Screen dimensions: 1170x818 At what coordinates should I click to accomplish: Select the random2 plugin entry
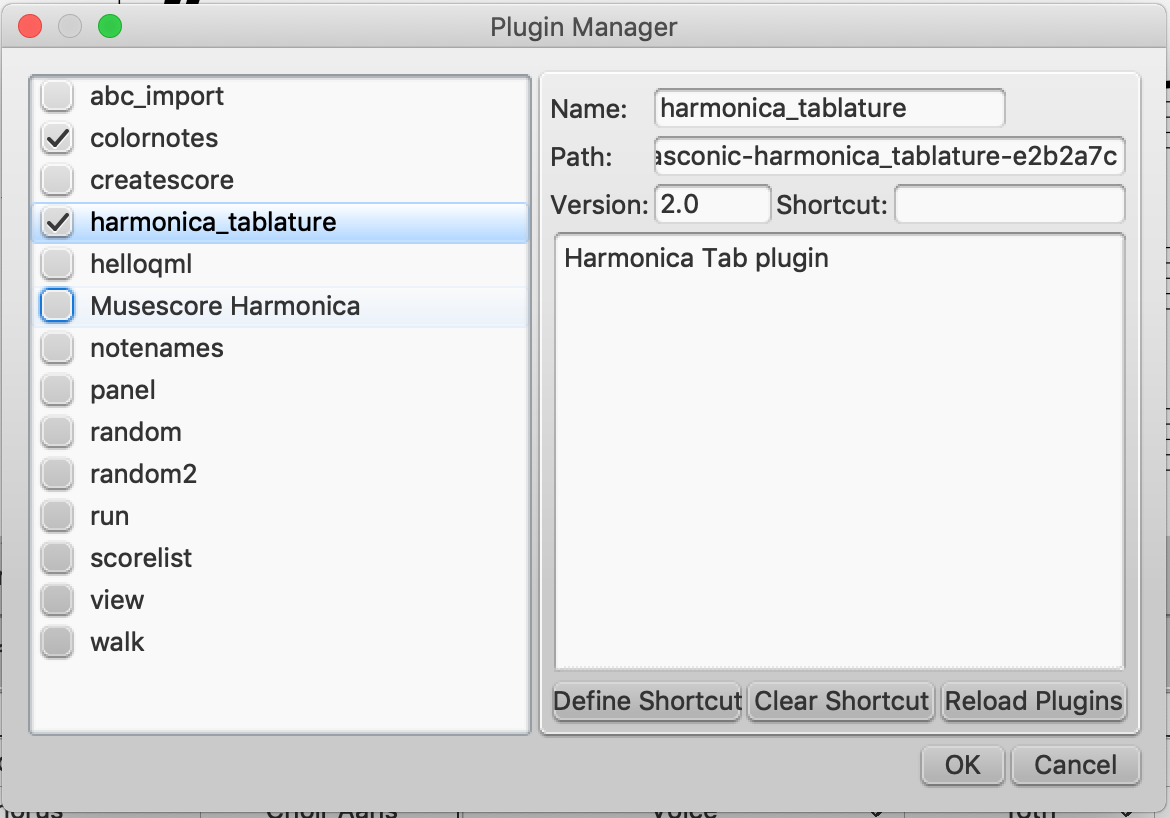[x=281, y=474]
